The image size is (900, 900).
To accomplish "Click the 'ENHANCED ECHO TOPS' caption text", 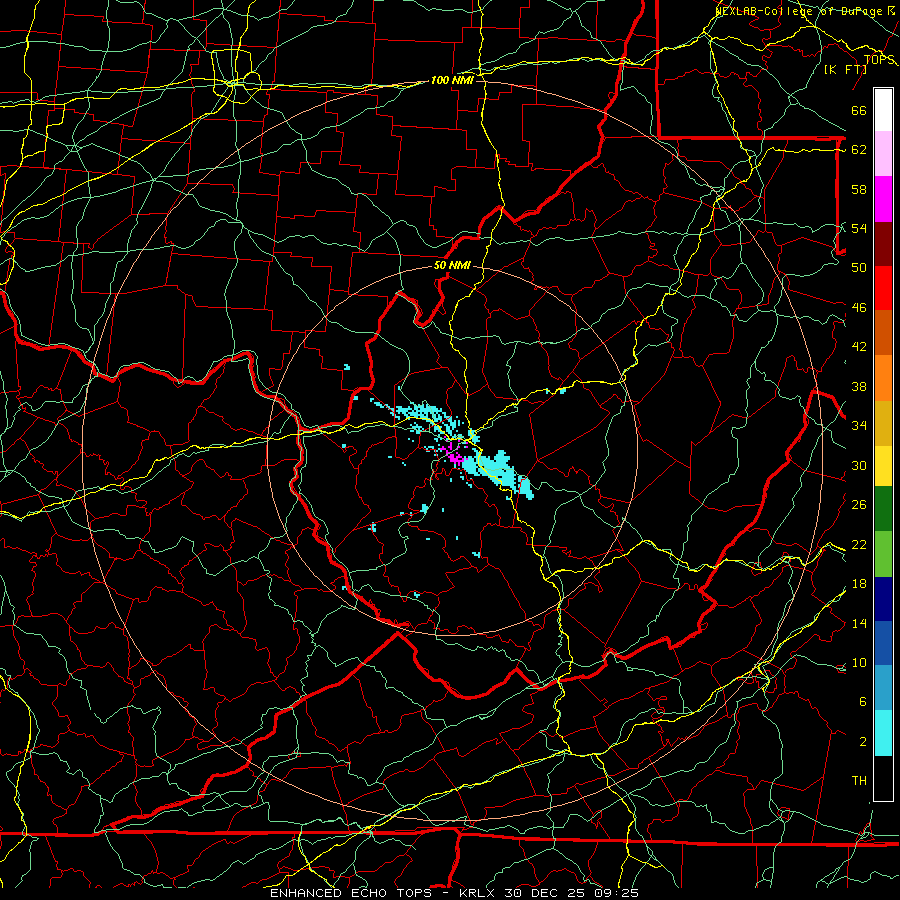I will tap(351, 893).
